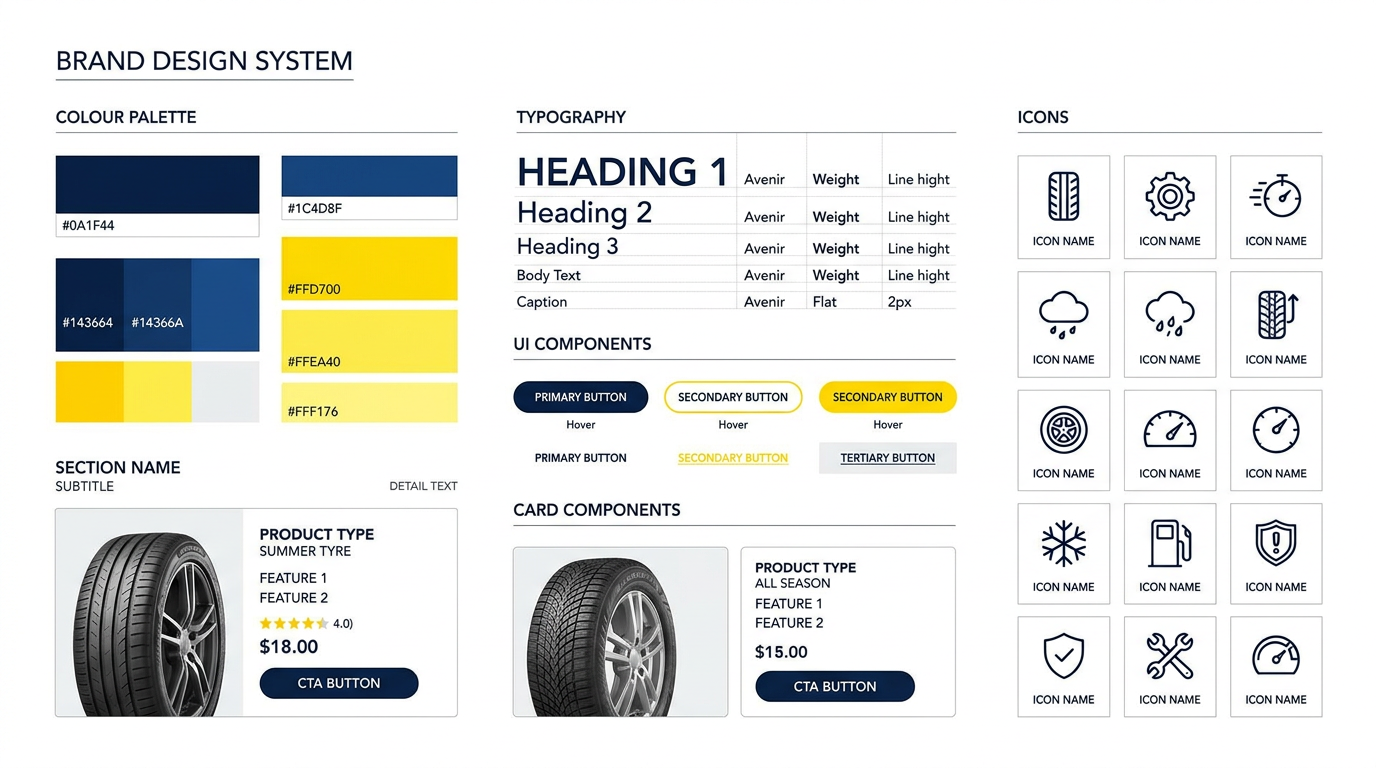Screen dimensions: 1376x768
Task: Click the five-star rating on the Summer Tyre card
Action: (x=294, y=624)
